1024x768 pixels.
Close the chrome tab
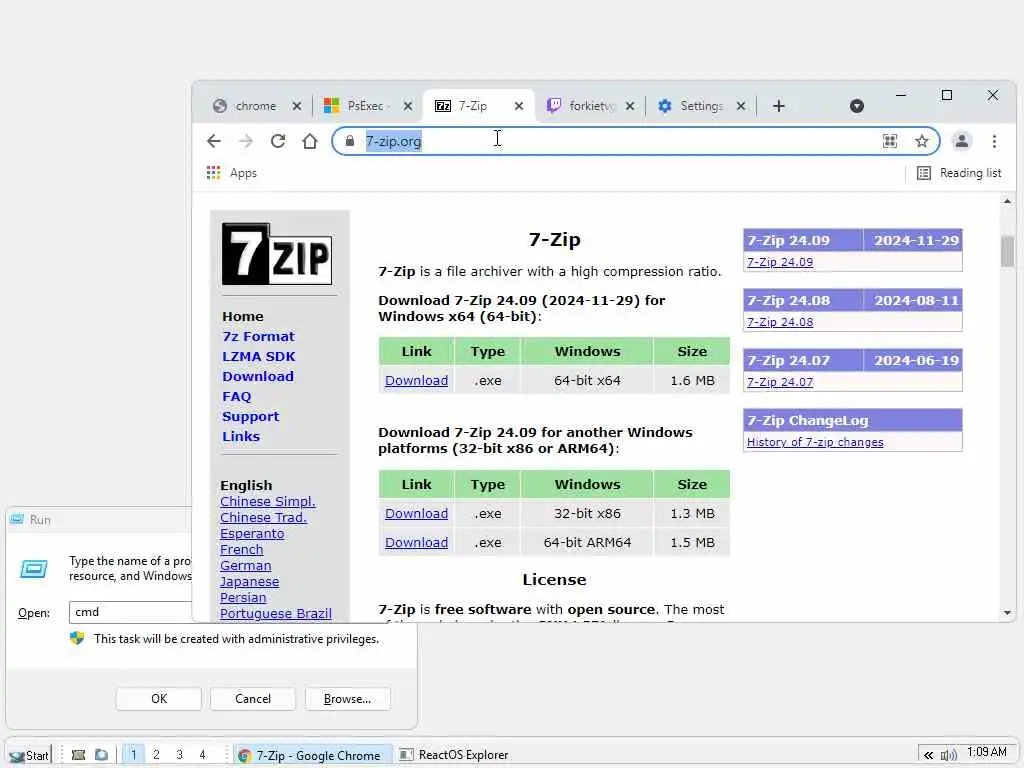[x=296, y=106]
